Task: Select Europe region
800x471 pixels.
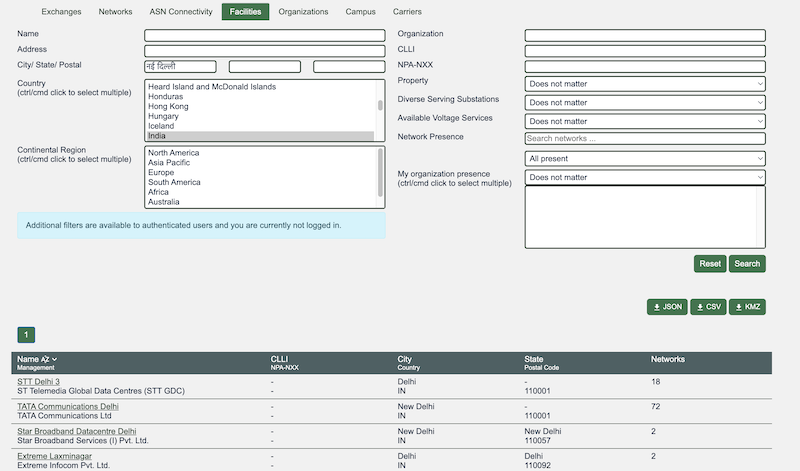Action: 260,172
